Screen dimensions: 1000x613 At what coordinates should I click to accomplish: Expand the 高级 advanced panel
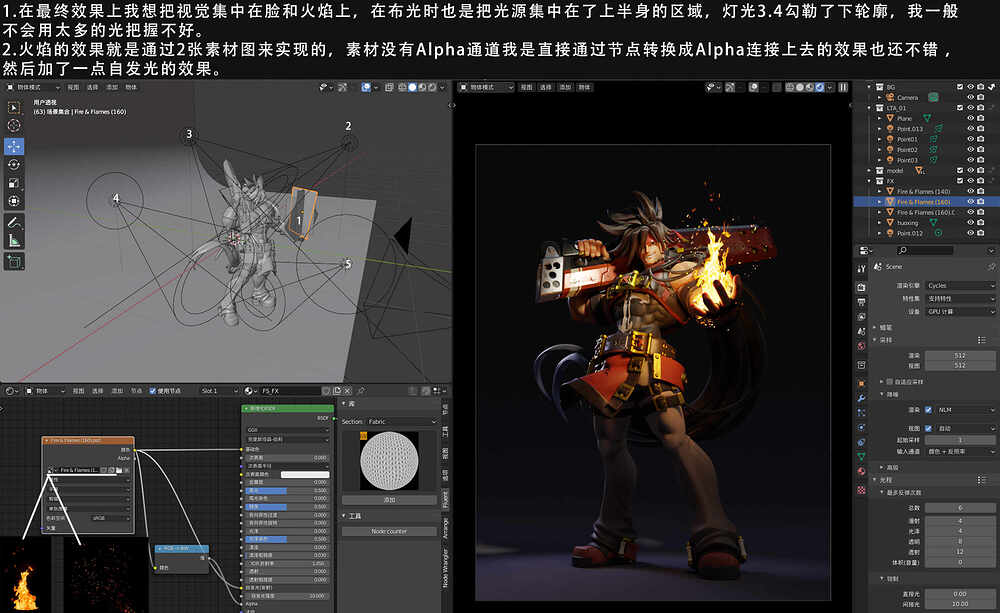[882, 467]
